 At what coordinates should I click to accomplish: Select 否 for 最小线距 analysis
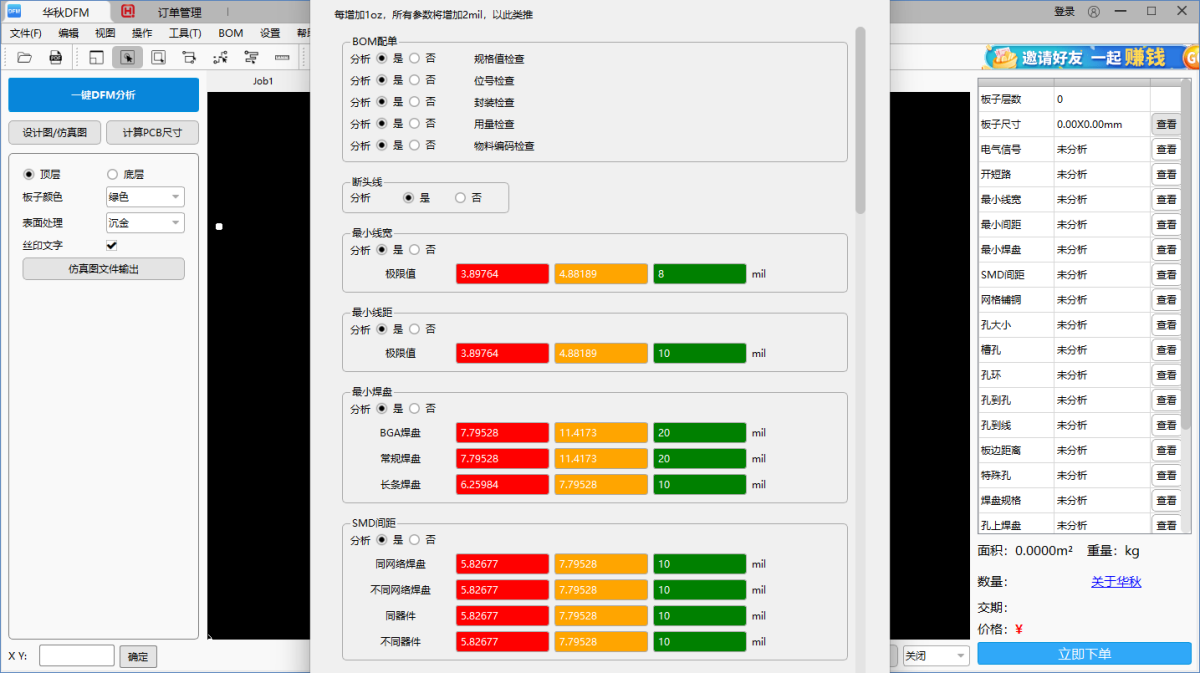click(x=415, y=329)
